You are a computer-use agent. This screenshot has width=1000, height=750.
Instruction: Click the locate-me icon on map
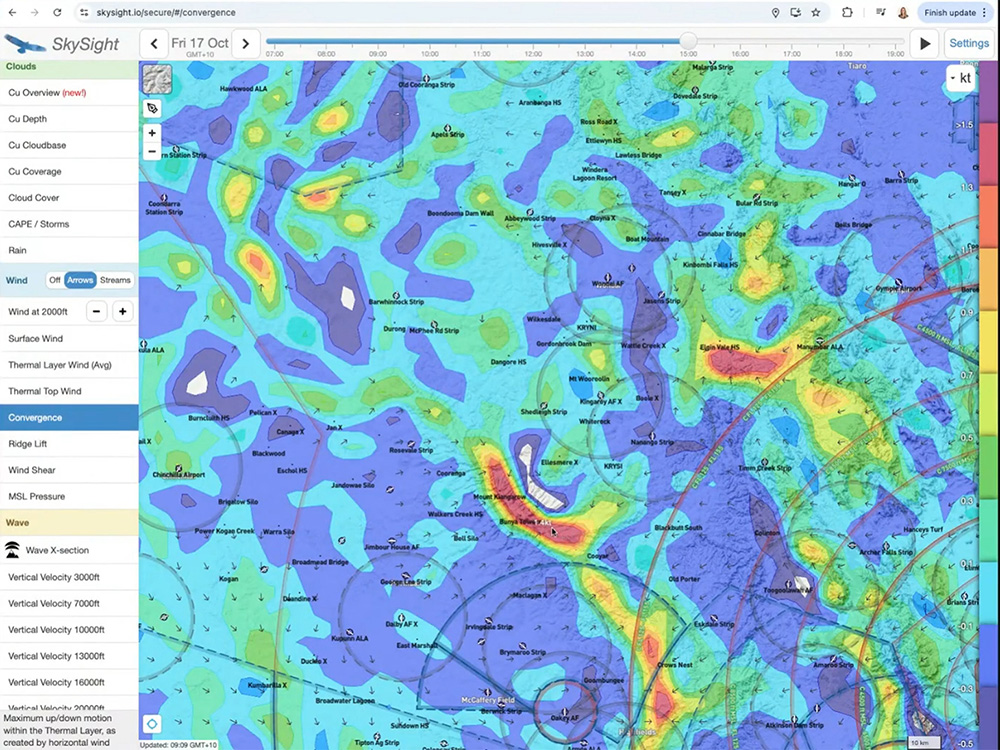(x=152, y=724)
